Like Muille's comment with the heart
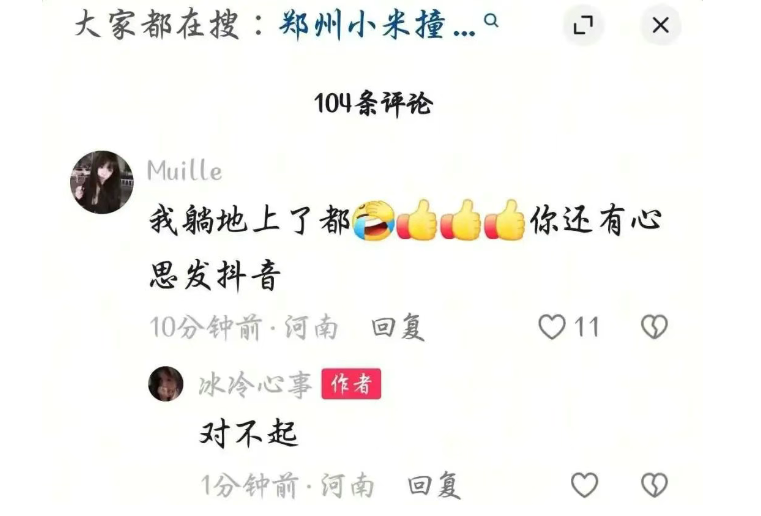 [552, 327]
